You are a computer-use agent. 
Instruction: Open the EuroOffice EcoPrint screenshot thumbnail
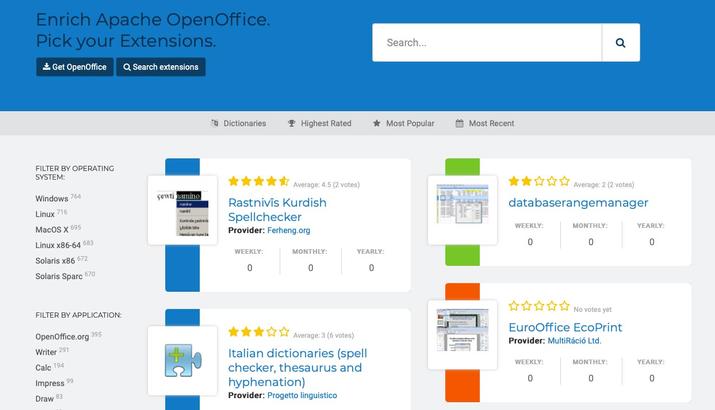(x=462, y=335)
